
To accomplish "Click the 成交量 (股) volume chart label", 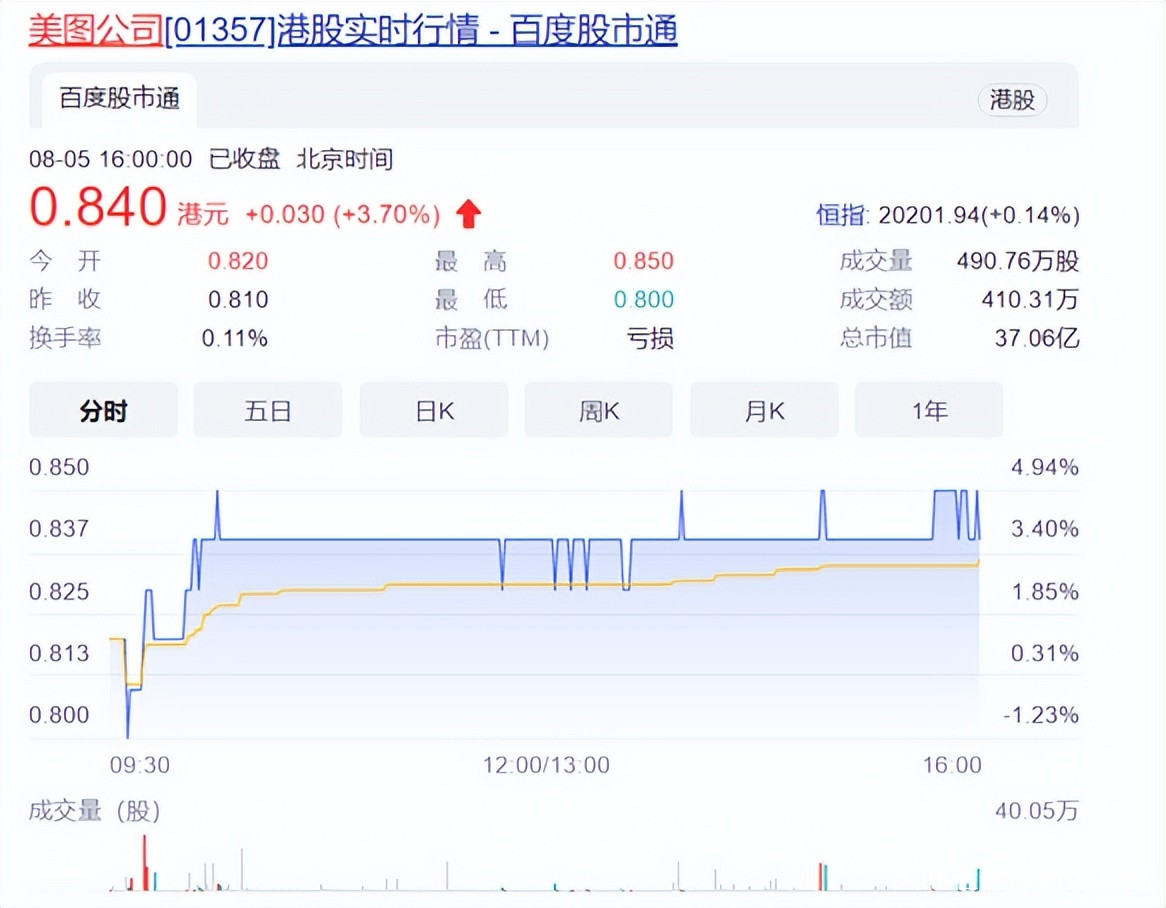I will click(94, 811).
